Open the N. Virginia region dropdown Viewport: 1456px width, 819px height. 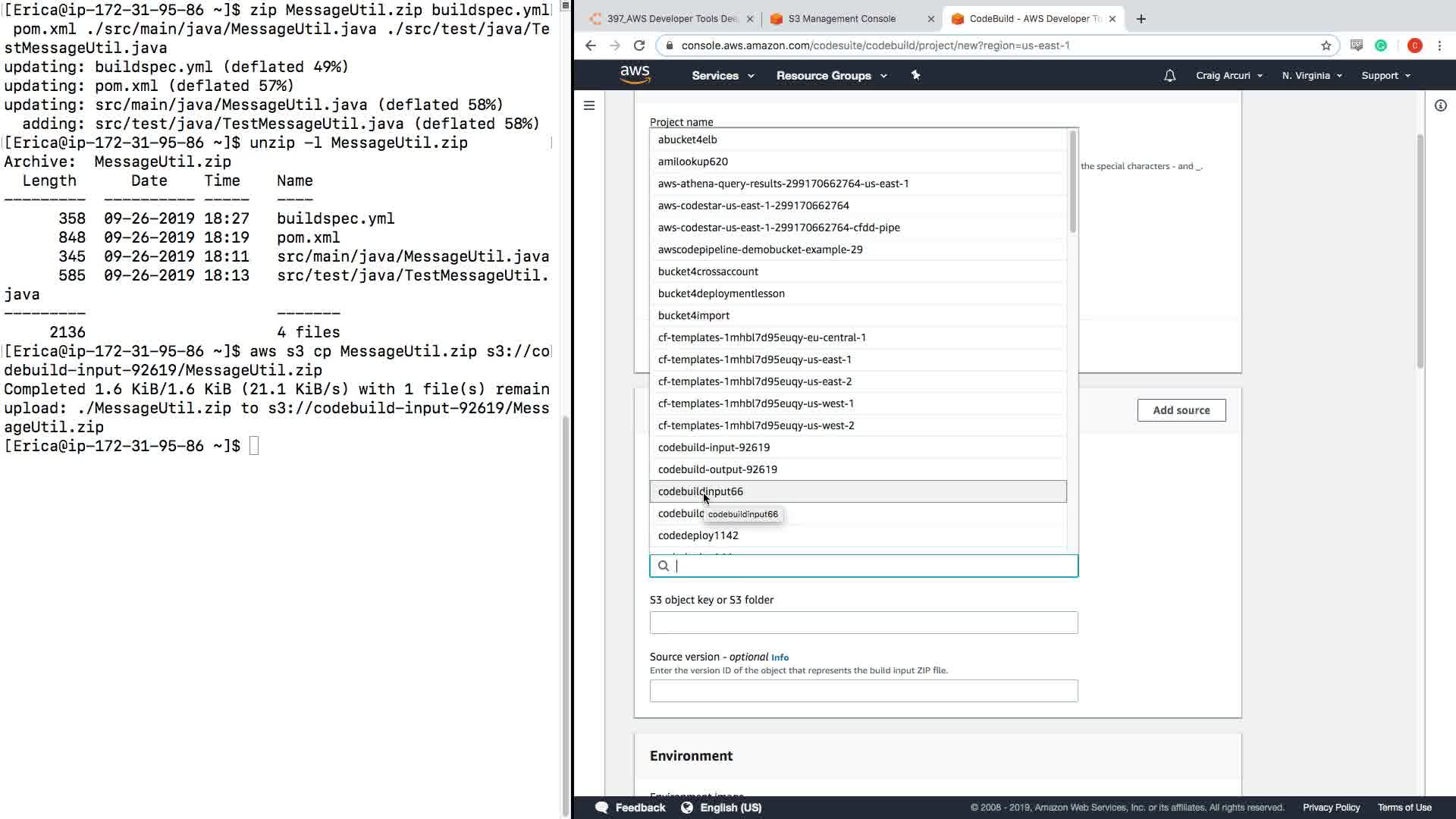tap(1311, 76)
